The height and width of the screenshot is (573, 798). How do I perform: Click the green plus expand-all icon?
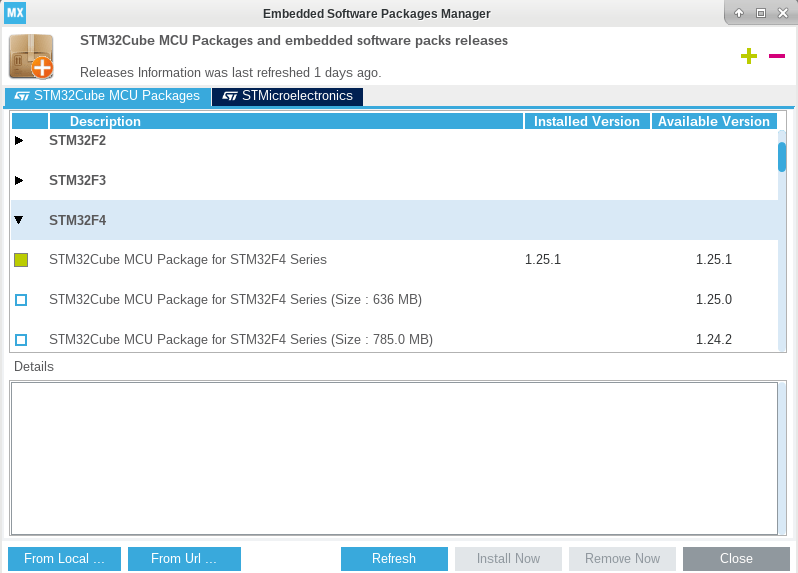[748, 56]
